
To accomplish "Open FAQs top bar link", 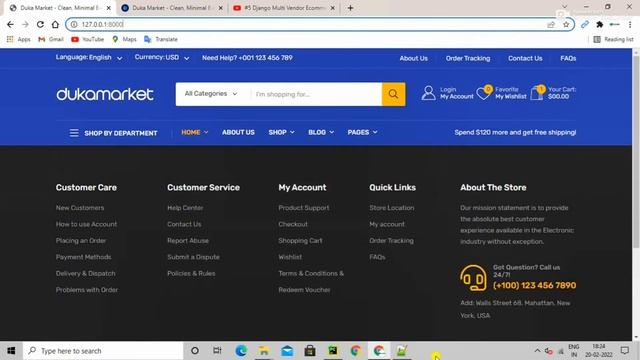I will [568, 58].
